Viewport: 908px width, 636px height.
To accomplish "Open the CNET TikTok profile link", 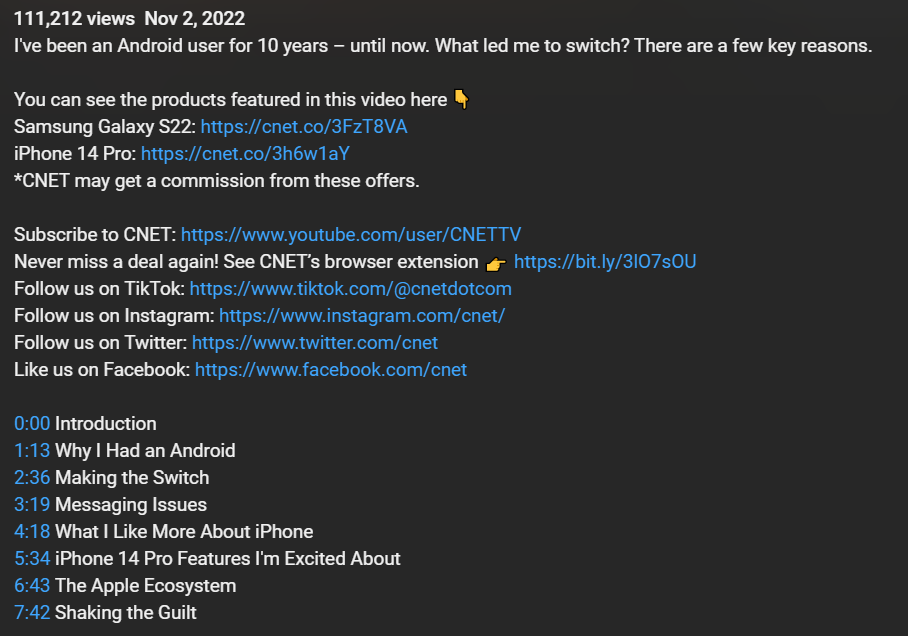I will [x=350, y=288].
